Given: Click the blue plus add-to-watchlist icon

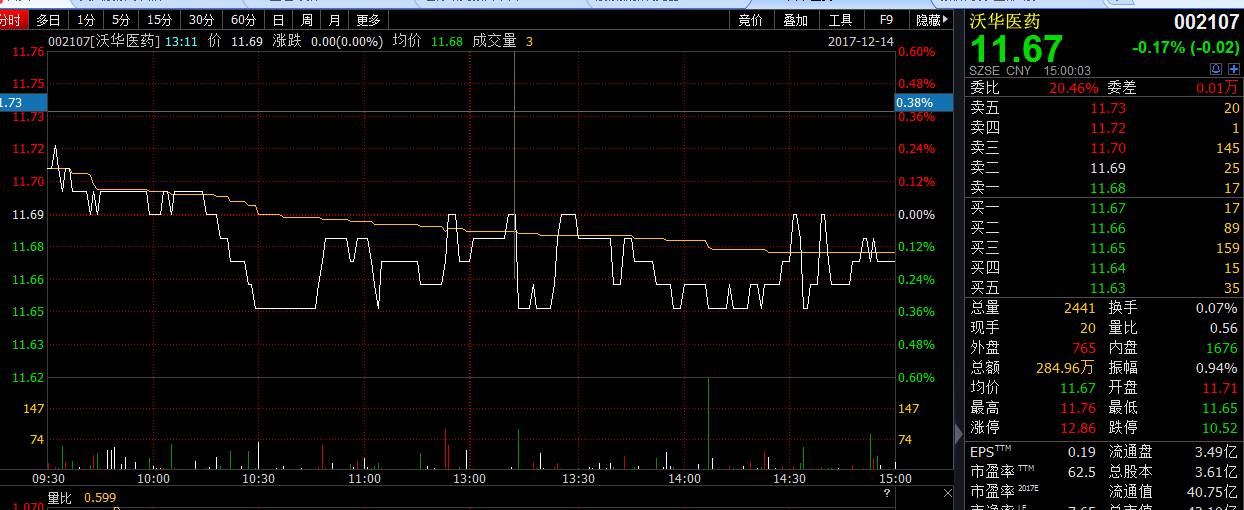Looking at the screenshot, I should [x=1233, y=69].
